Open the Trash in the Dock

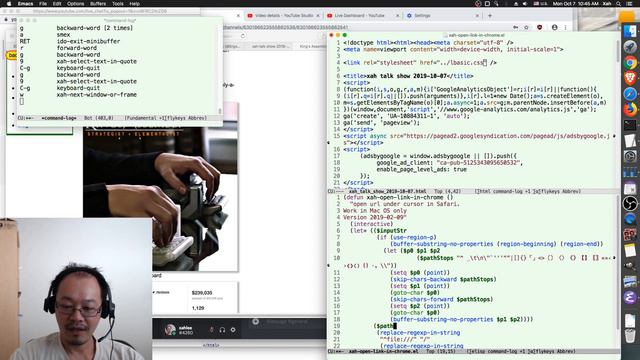(630, 336)
